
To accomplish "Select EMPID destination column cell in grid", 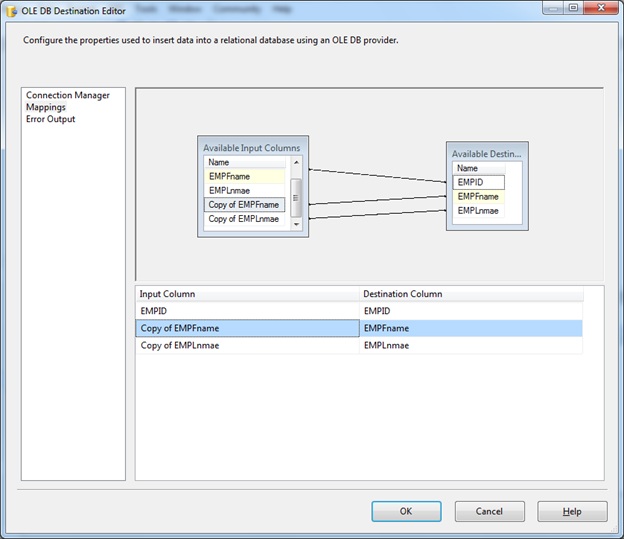I will pyautogui.click(x=471, y=311).
